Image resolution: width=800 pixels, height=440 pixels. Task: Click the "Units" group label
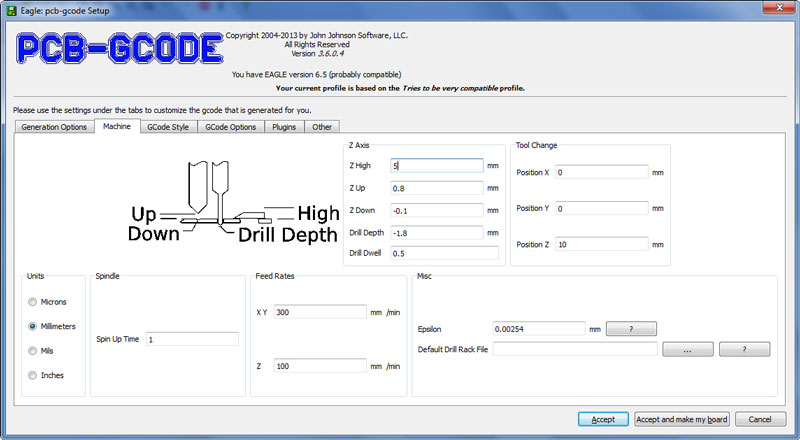point(35,276)
